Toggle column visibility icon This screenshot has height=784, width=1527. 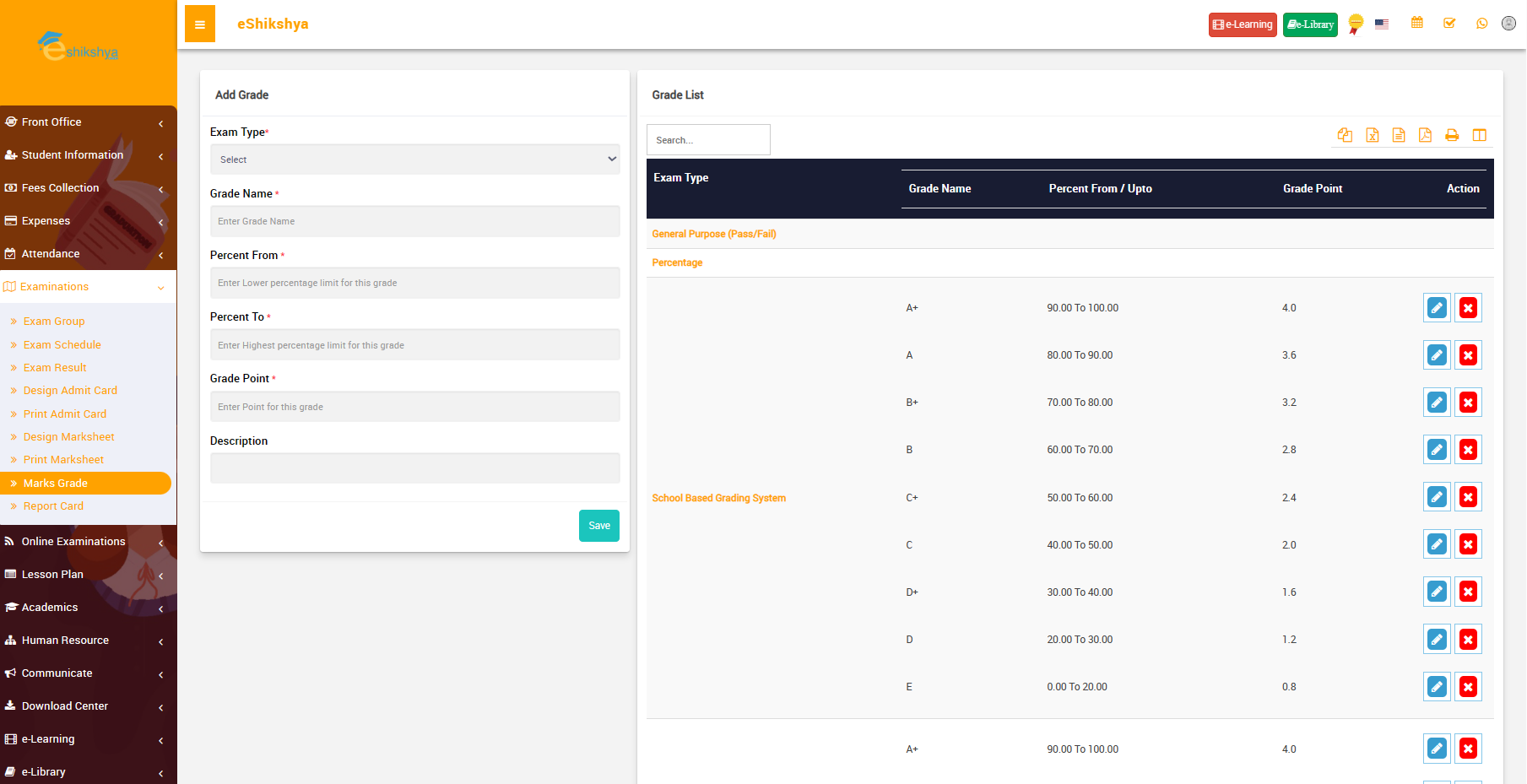(x=1479, y=135)
